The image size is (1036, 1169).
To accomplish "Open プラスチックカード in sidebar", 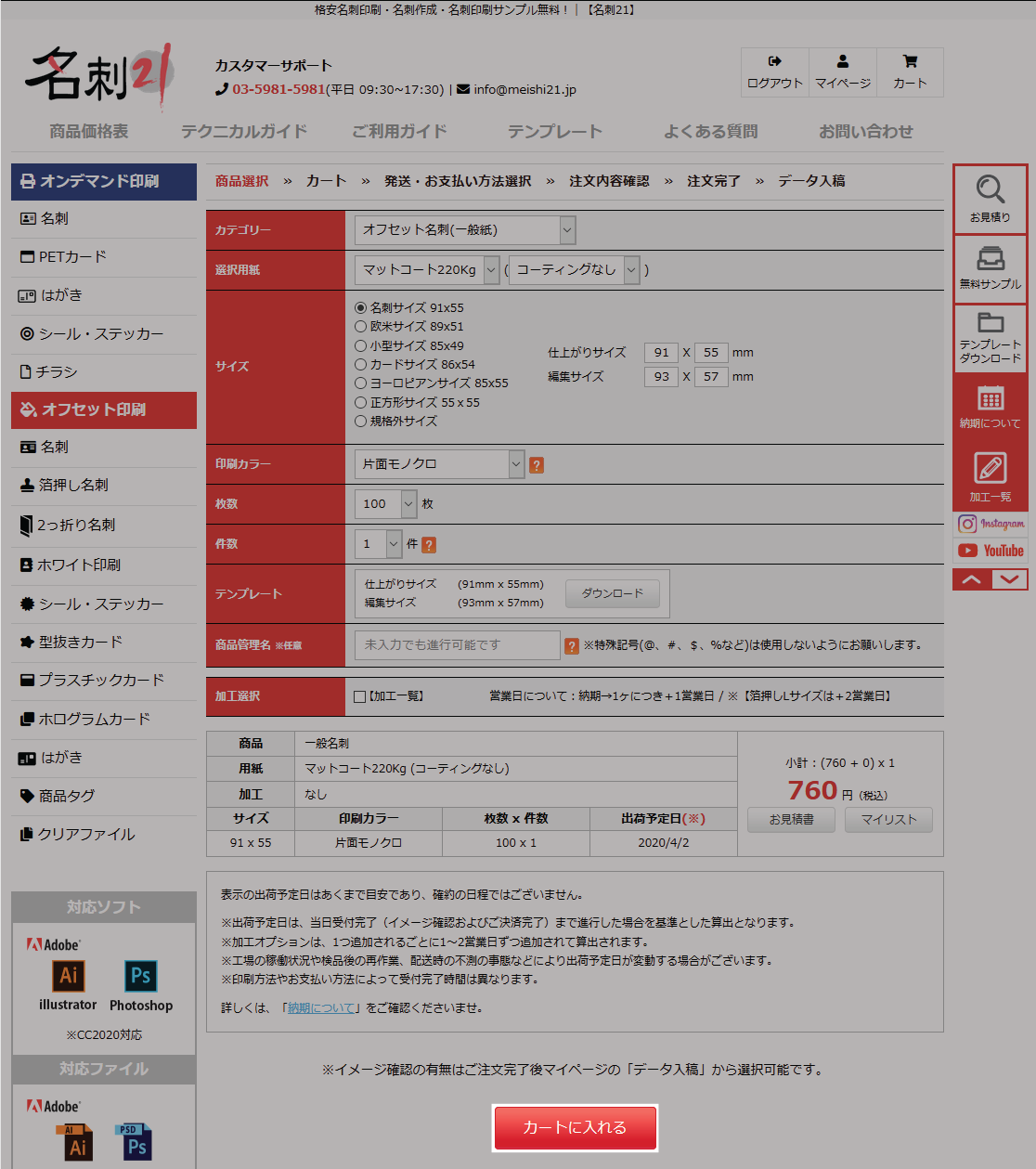I will [104, 681].
